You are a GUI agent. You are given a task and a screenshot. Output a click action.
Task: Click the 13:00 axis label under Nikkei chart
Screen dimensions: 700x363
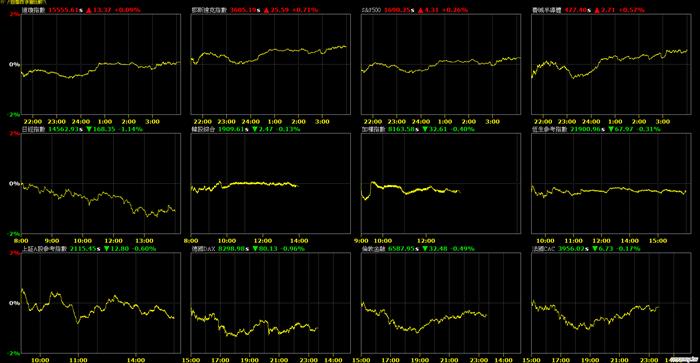144,241
